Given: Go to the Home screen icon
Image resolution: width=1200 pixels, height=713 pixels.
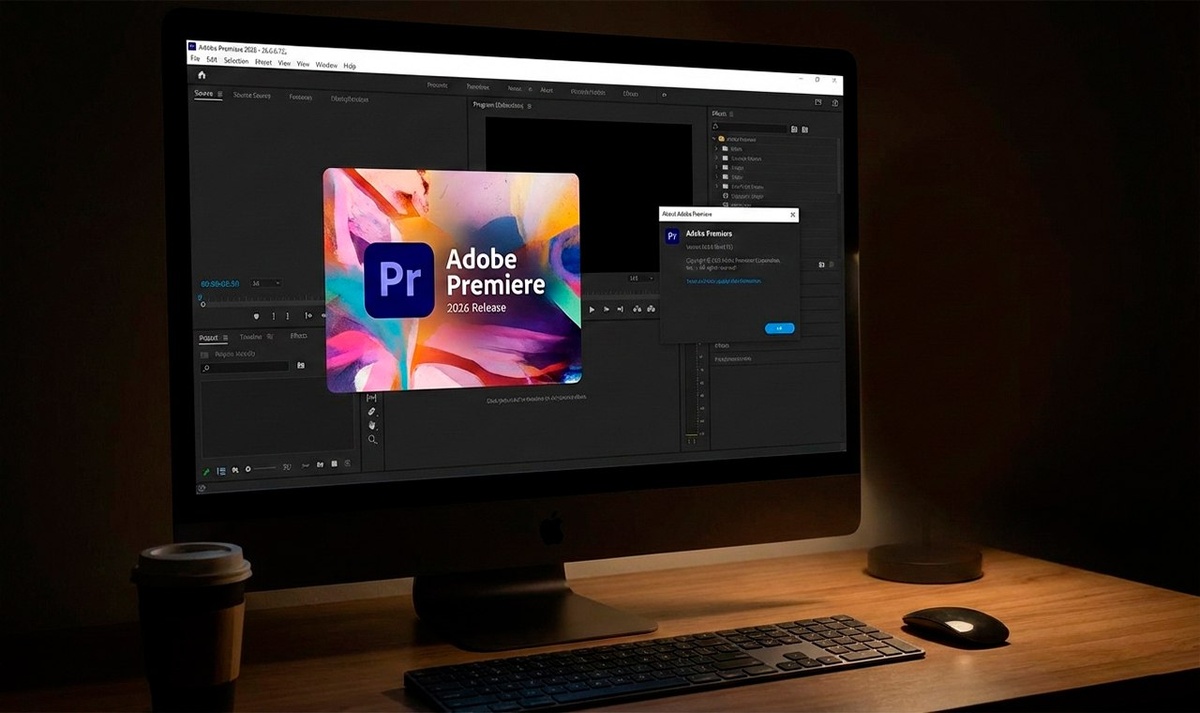Looking at the screenshot, I should (x=202, y=75).
